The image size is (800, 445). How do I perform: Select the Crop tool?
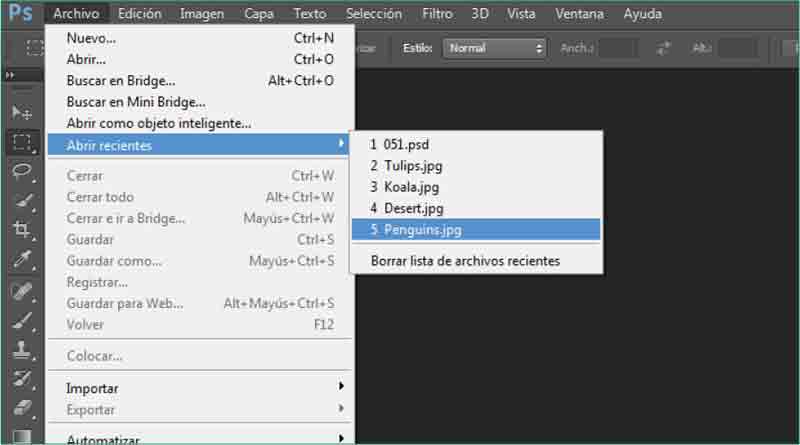(21, 229)
